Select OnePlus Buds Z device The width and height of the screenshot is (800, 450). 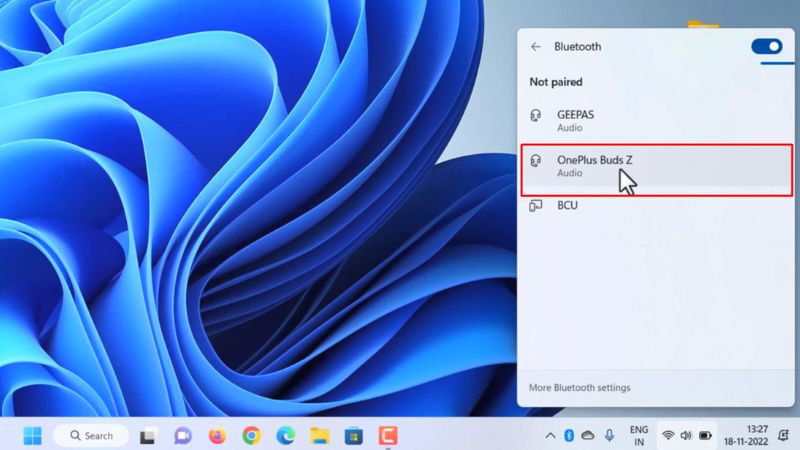tap(657, 166)
